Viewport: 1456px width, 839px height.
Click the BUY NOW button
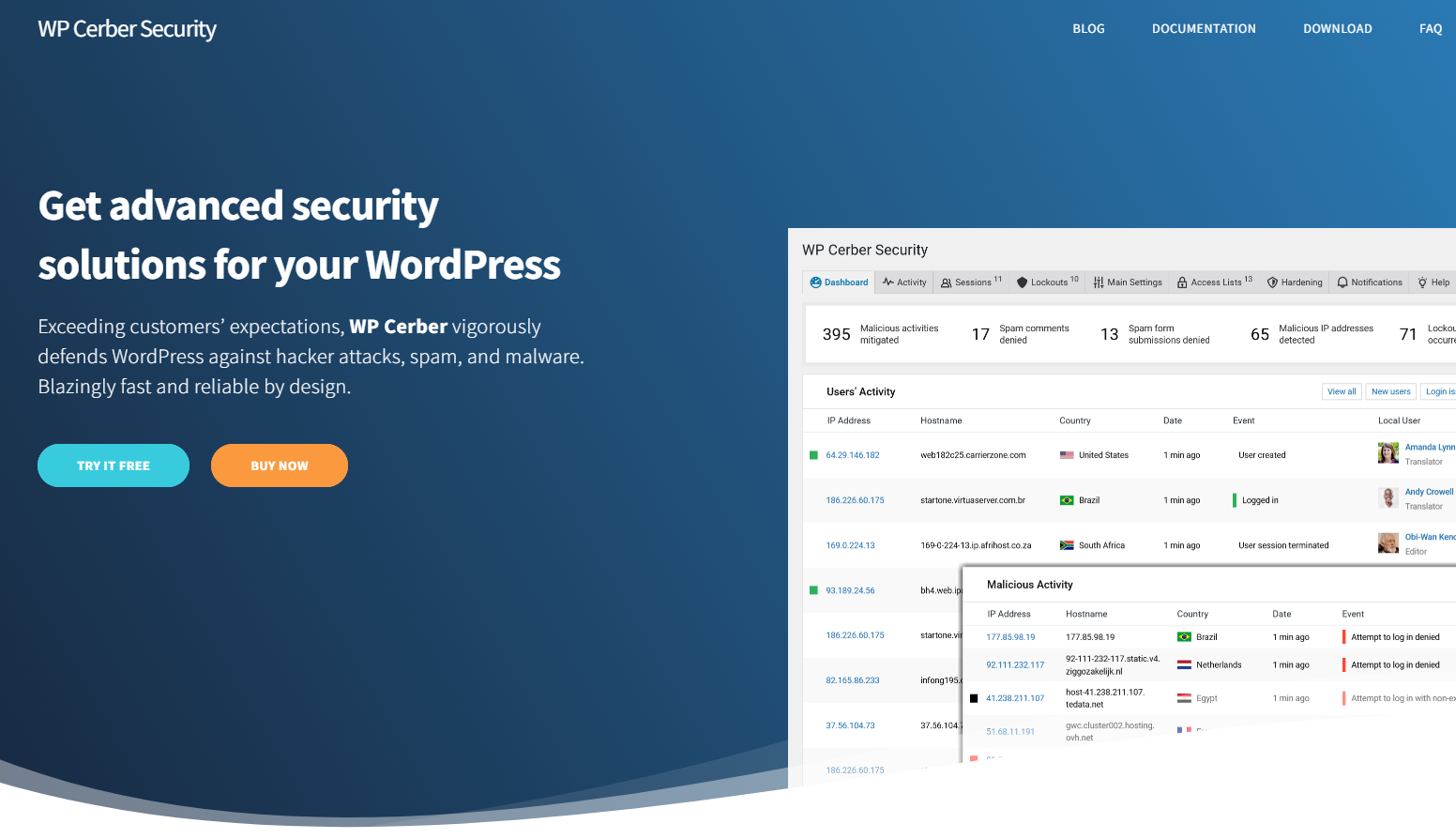coord(280,465)
